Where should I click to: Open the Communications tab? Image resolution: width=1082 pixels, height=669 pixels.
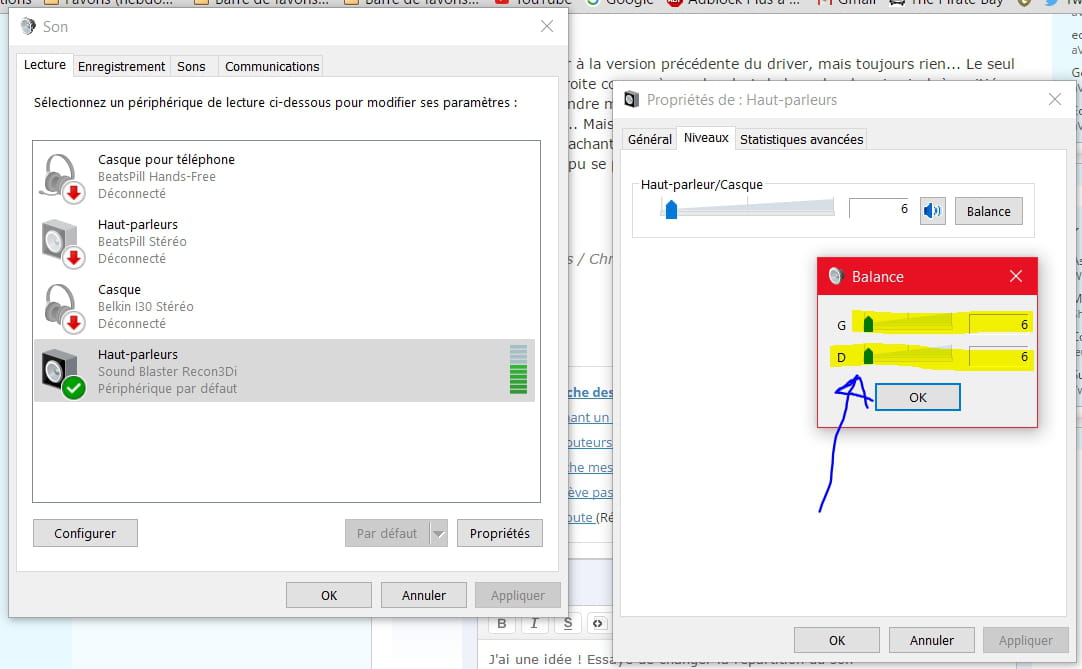[272, 66]
